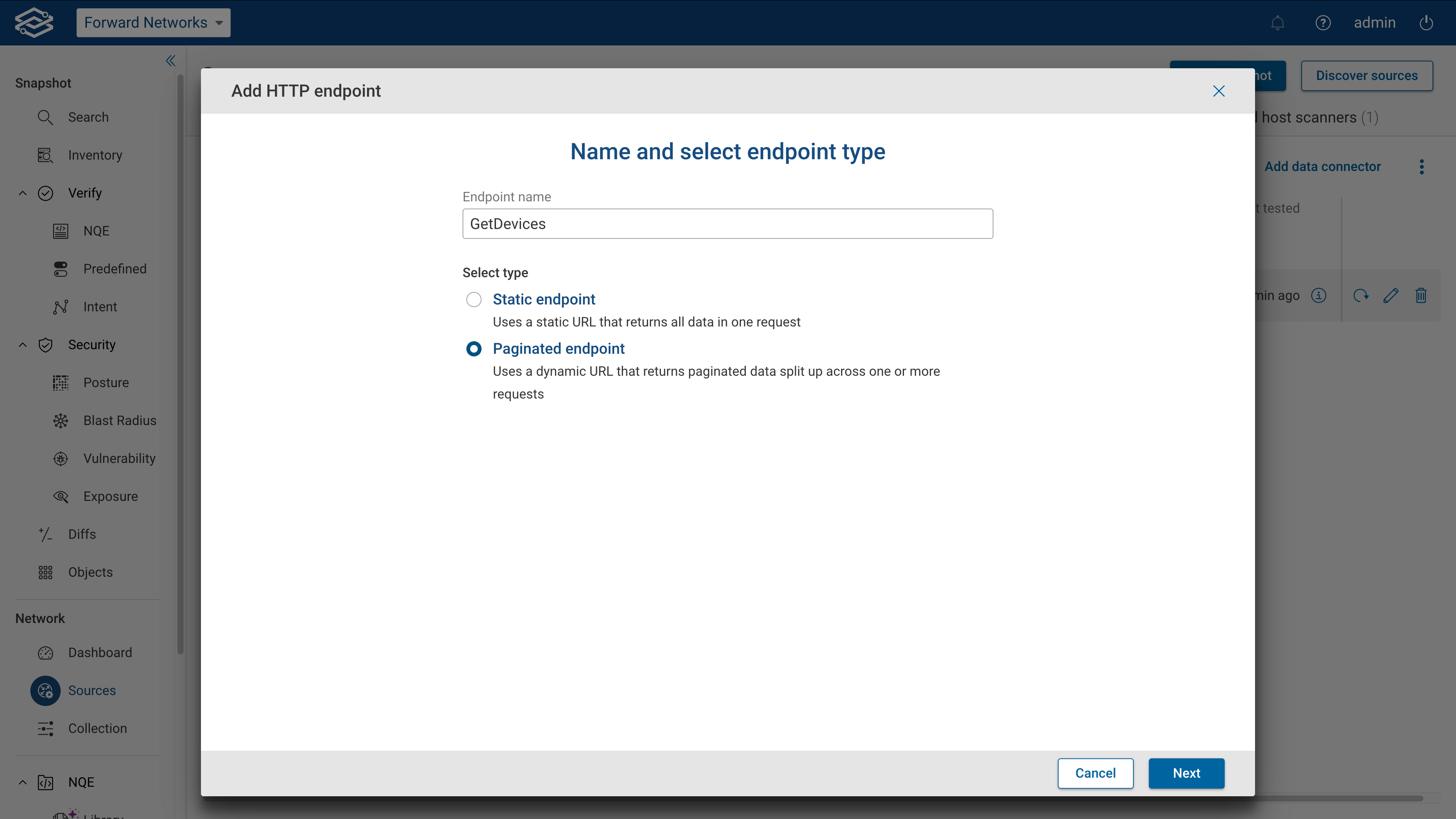Click the Next button in the dialog

point(1186,773)
